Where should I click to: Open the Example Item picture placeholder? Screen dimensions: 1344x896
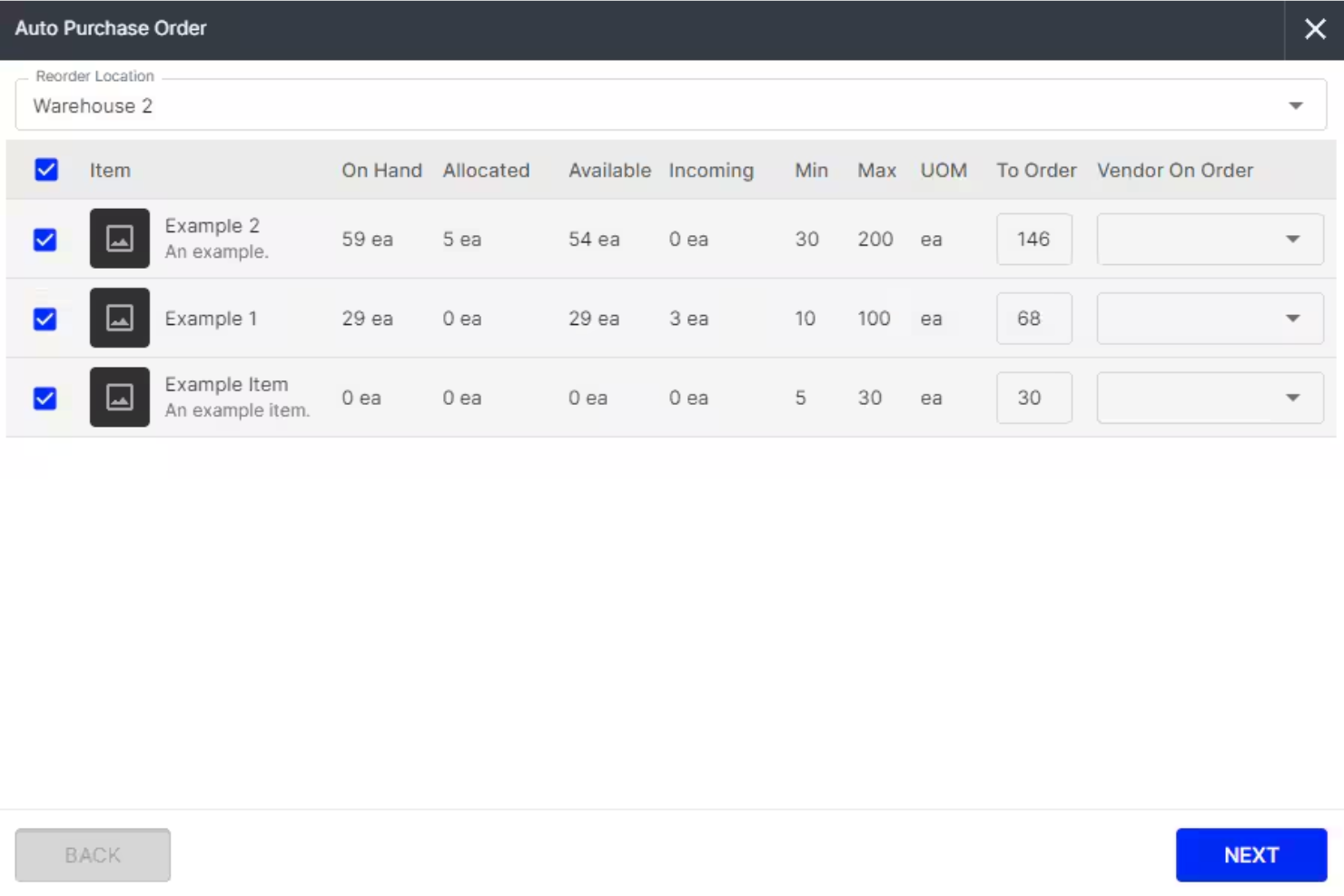(x=119, y=397)
